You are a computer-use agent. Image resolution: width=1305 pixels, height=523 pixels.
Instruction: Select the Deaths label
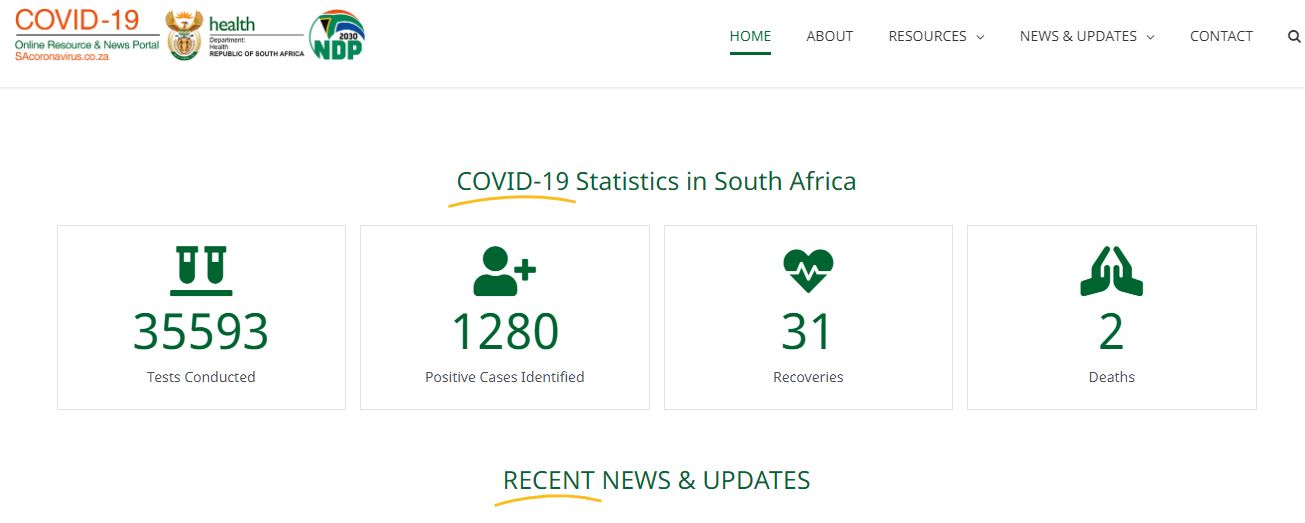[x=1111, y=377]
